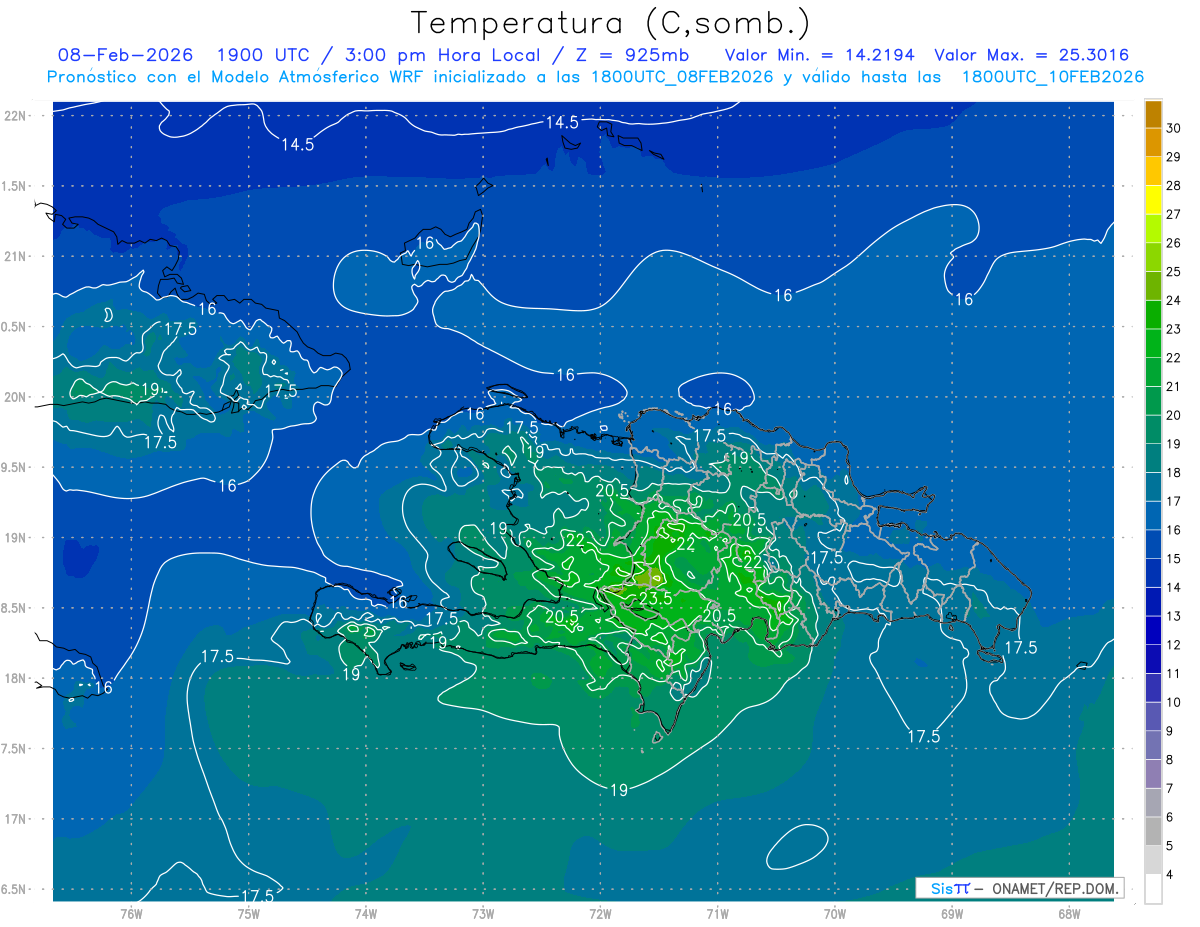This screenshot has width=1200, height=927.
Task: Choose the color band between 17 and 18
Action: click(x=1153, y=487)
